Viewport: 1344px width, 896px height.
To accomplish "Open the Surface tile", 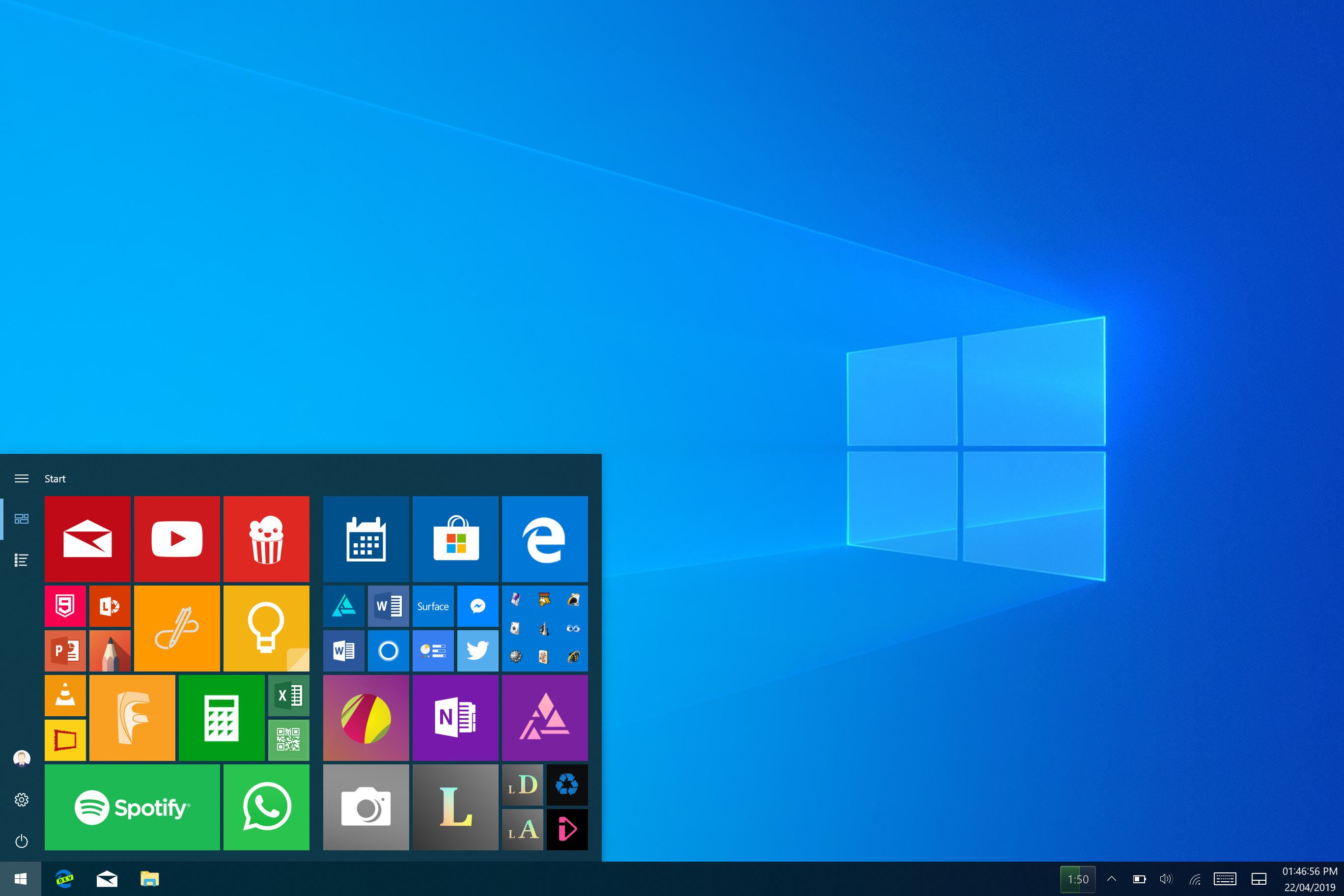I will click(433, 606).
